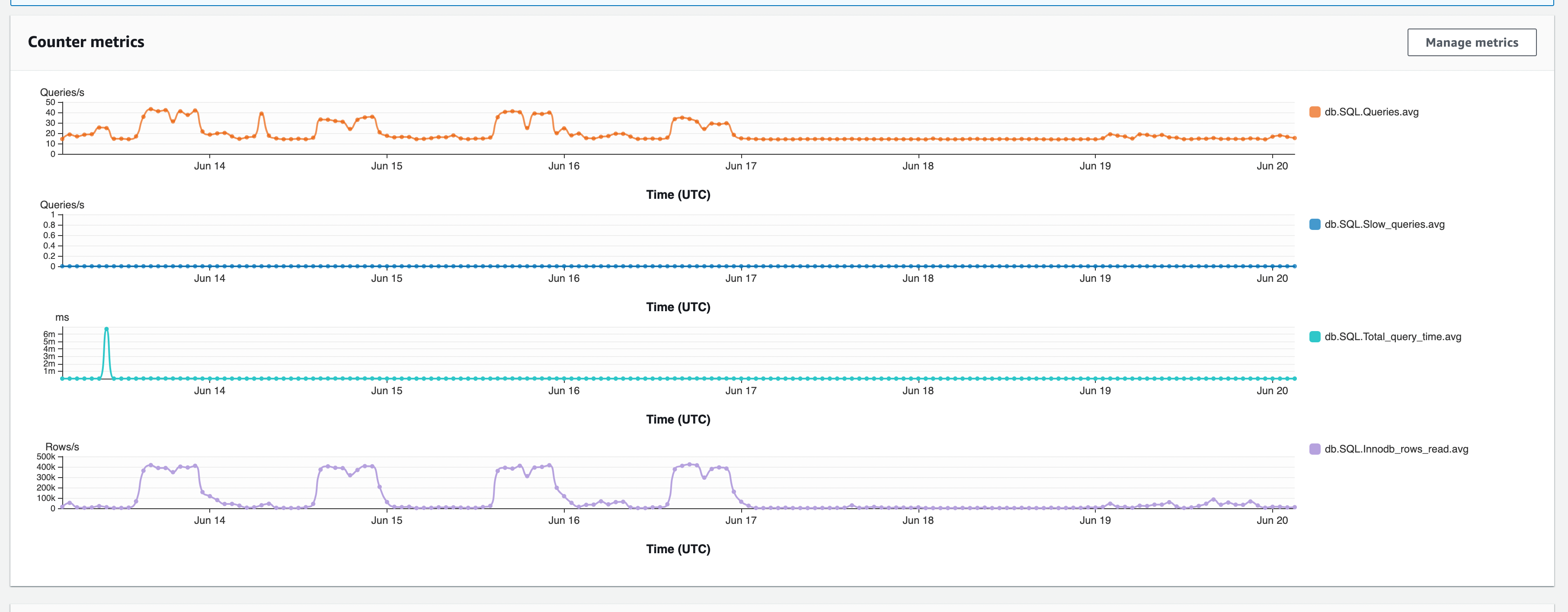1568x612 pixels.
Task: Click the db.SQL.Total_query_time.avg legend label
Action: pyautogui.click(x=1392, y=337)
